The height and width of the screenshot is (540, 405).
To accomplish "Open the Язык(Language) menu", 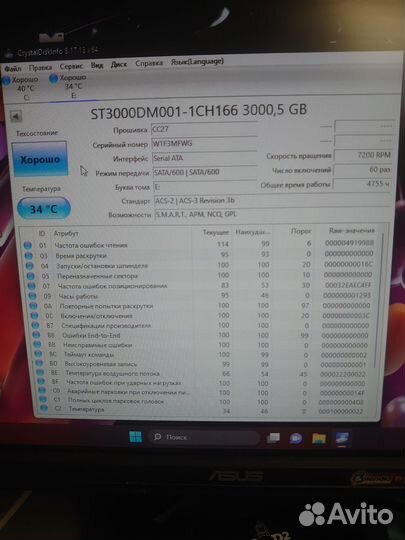I will click(197, 62).
